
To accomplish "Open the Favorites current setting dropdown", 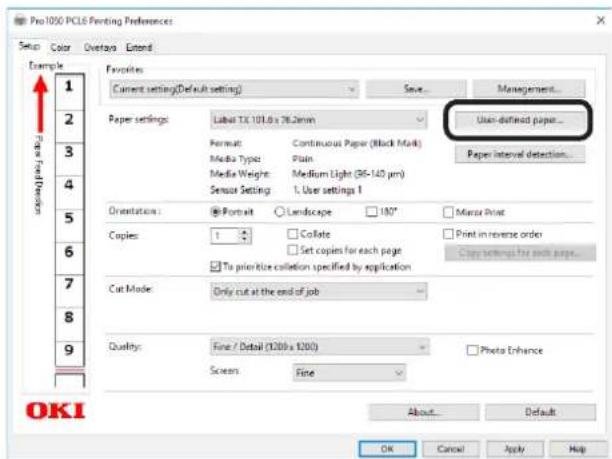I will [235, 90].
